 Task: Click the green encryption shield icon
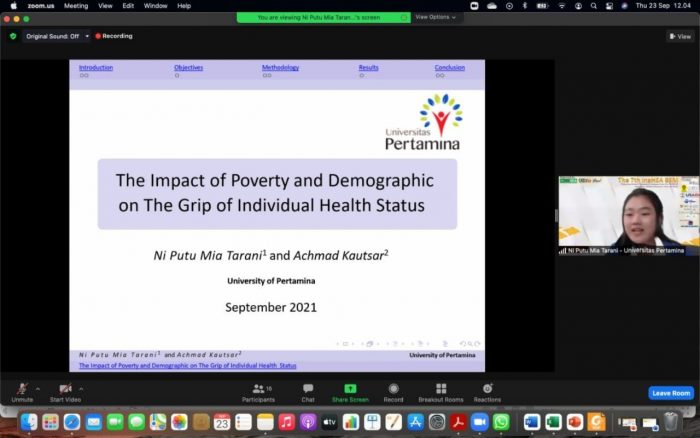tap(13, 36)
